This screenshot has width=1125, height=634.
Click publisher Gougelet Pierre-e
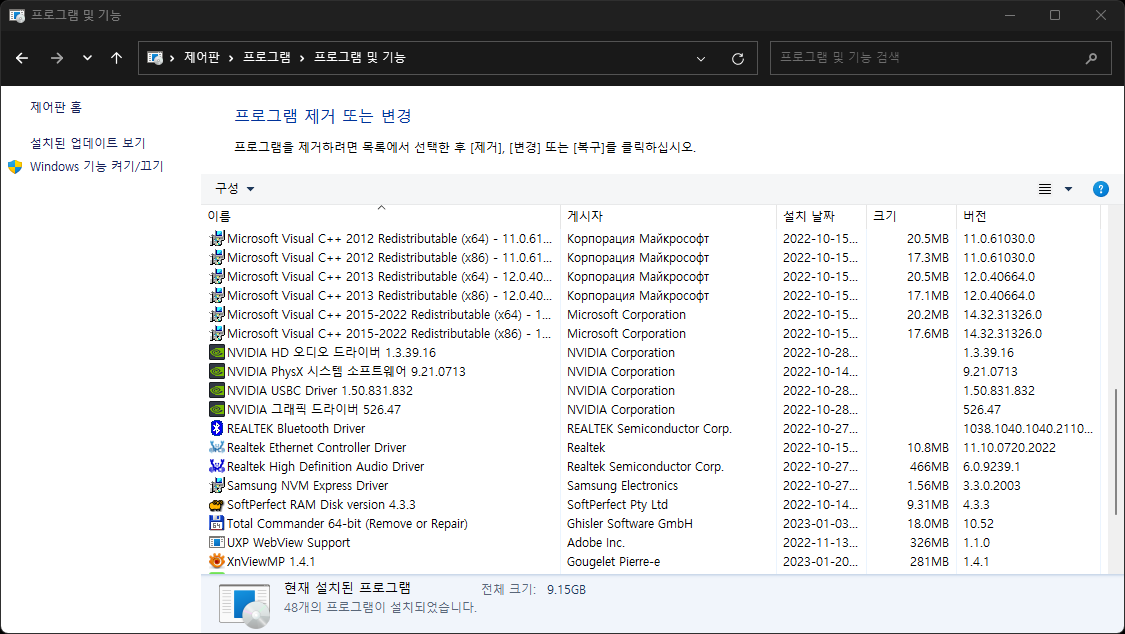(613, 562)
